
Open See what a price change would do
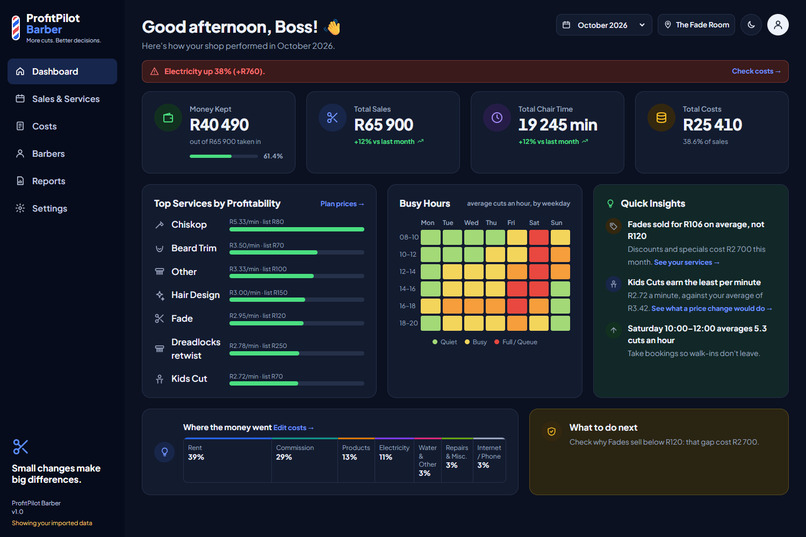711,309
